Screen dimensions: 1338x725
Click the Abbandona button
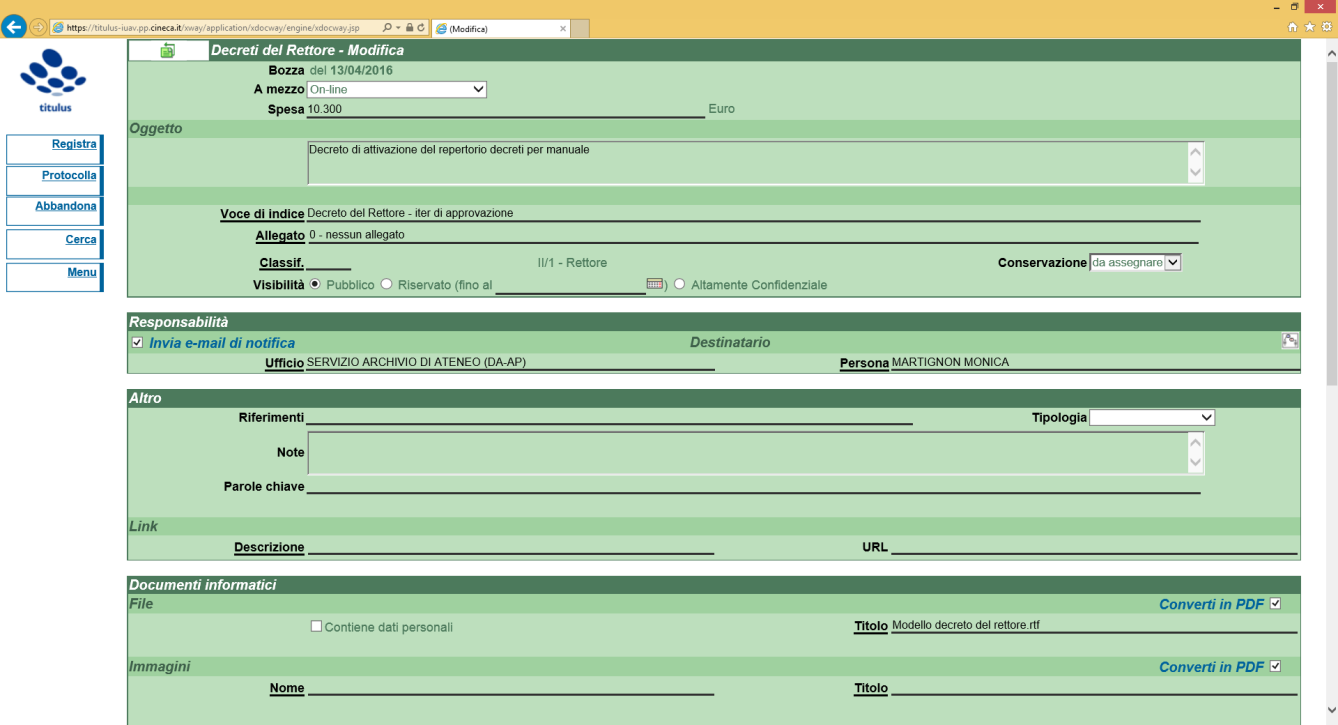pyautogui.click(x=54, y=211)
